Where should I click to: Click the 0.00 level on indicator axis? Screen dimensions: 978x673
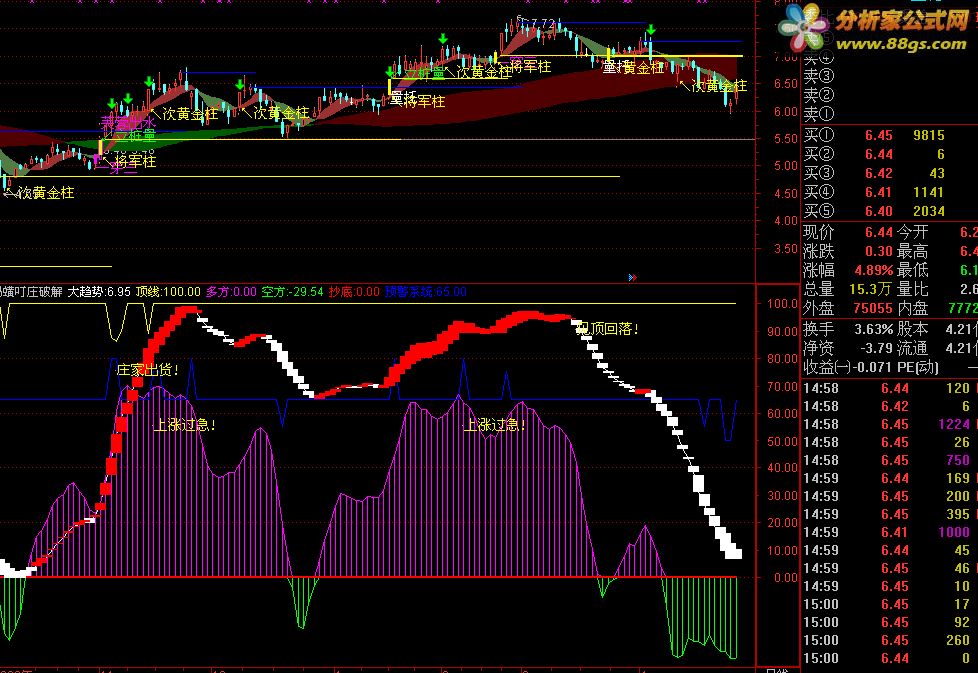point(786,578)
